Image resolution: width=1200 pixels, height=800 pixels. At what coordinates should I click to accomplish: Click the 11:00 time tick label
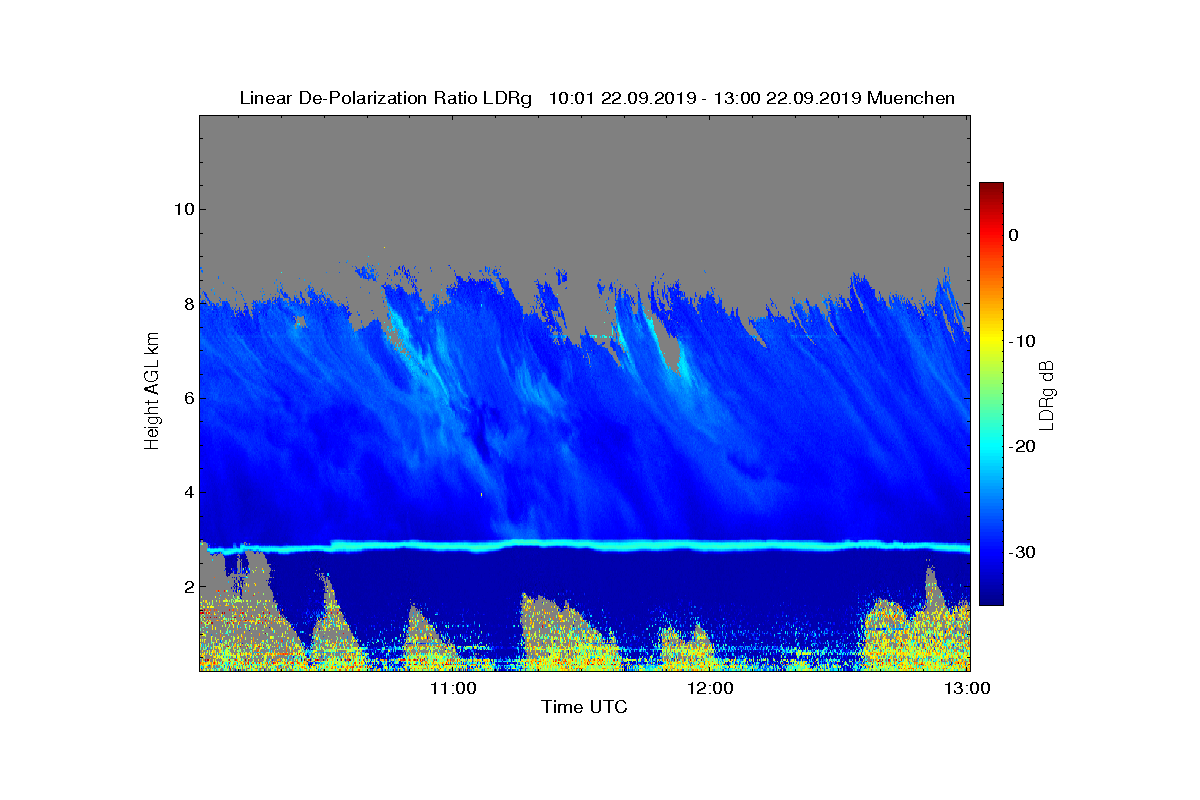tap(452, 688)
